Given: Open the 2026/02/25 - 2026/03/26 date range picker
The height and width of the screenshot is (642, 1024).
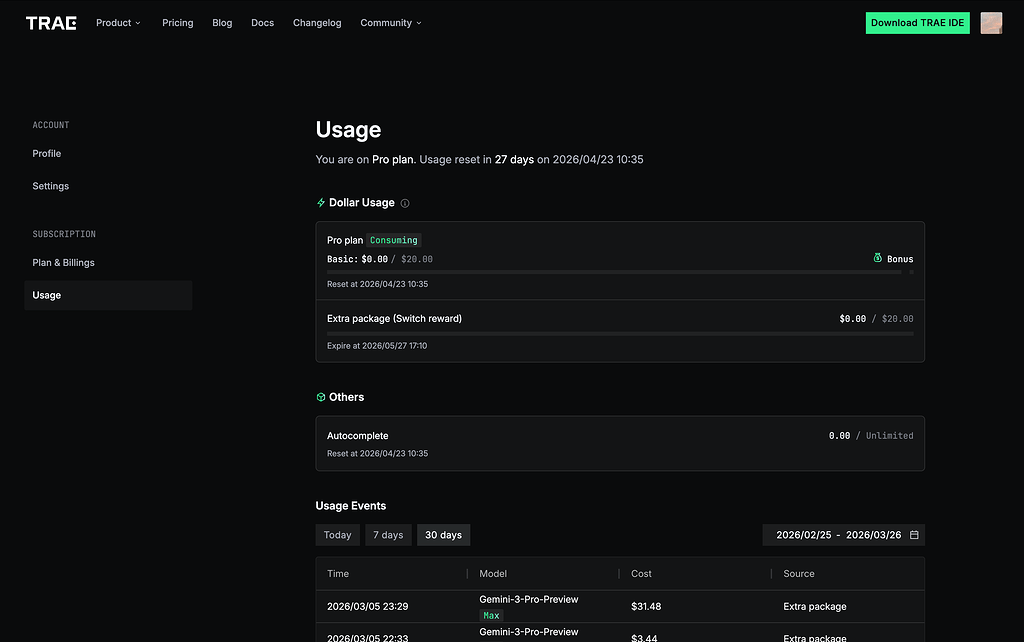Looking at the screenshot, I should (843, 535).
